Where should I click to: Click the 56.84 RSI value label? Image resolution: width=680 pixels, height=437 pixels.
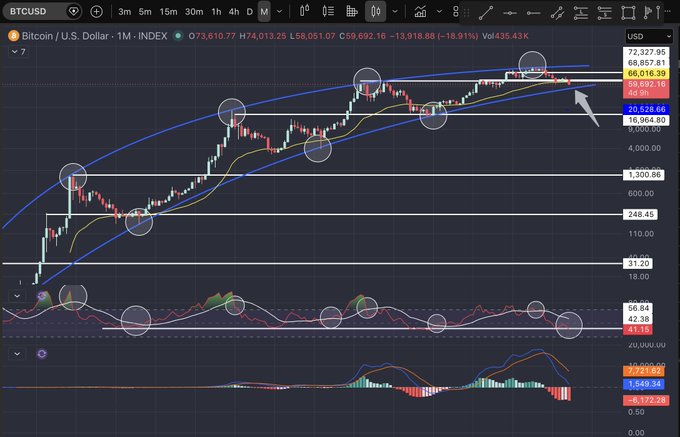(x=638, y=309)
